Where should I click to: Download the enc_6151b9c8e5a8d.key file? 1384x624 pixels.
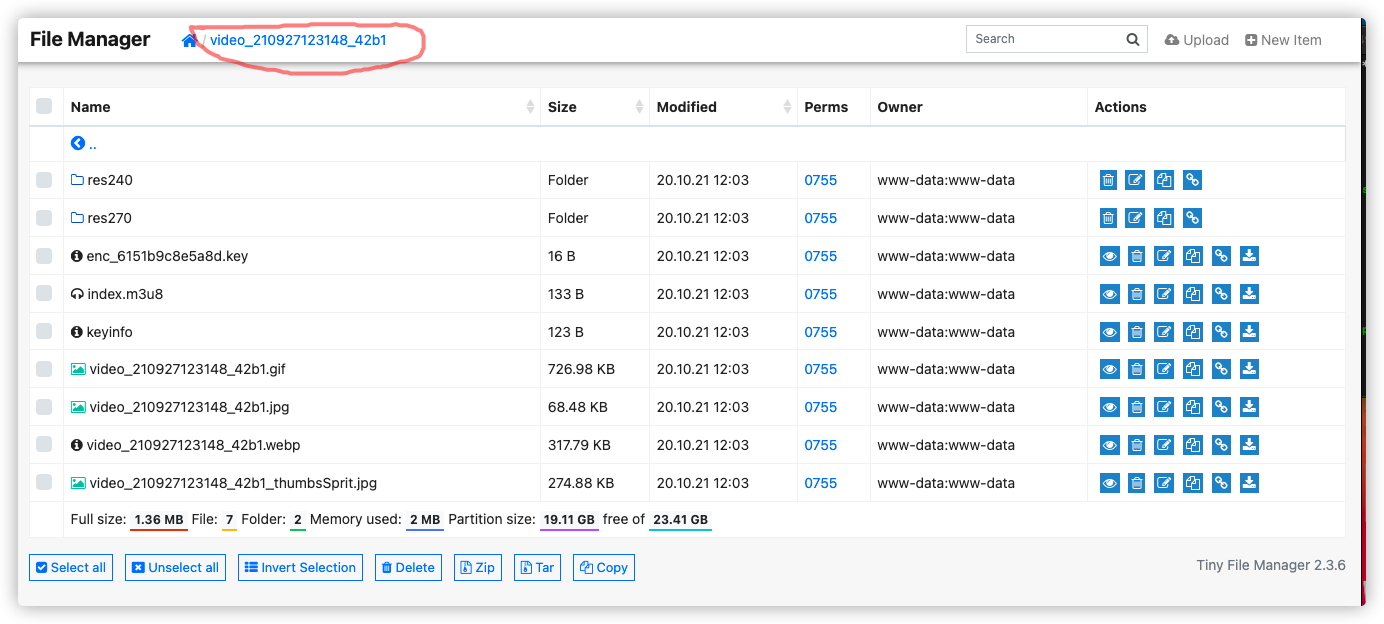click(x=1248, y=255)
